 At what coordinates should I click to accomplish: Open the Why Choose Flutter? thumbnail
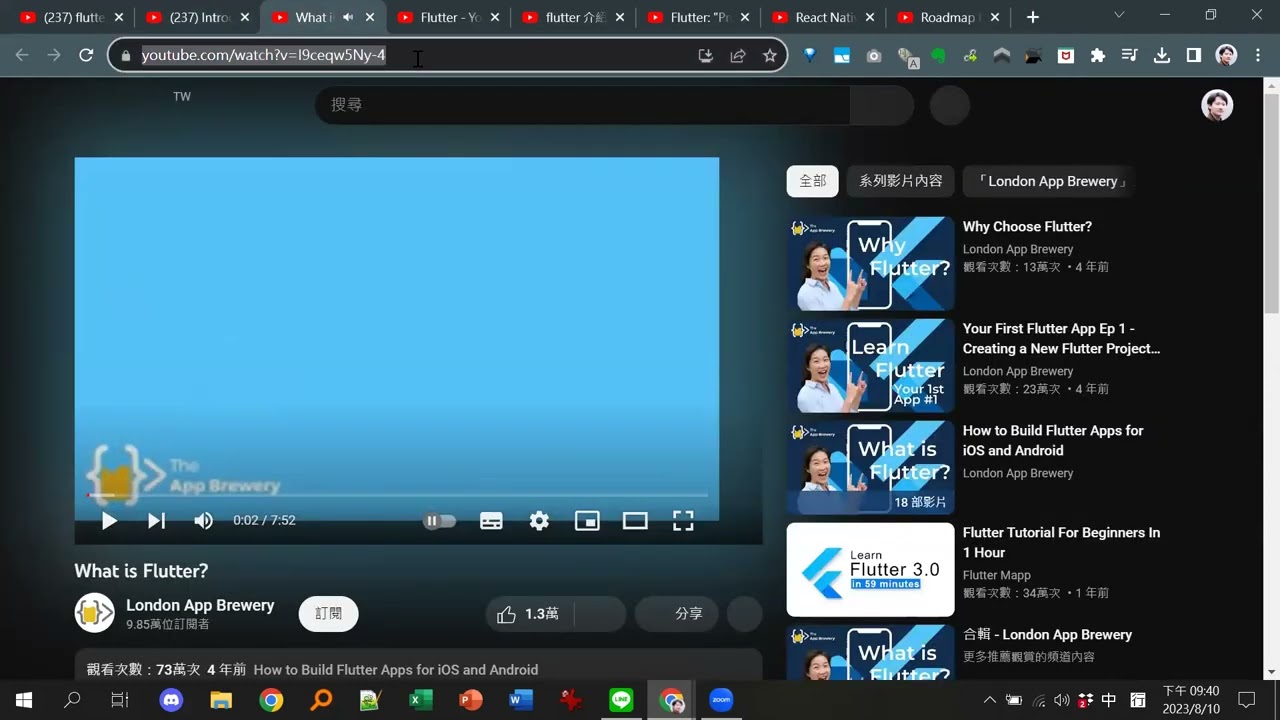(870, 264)
